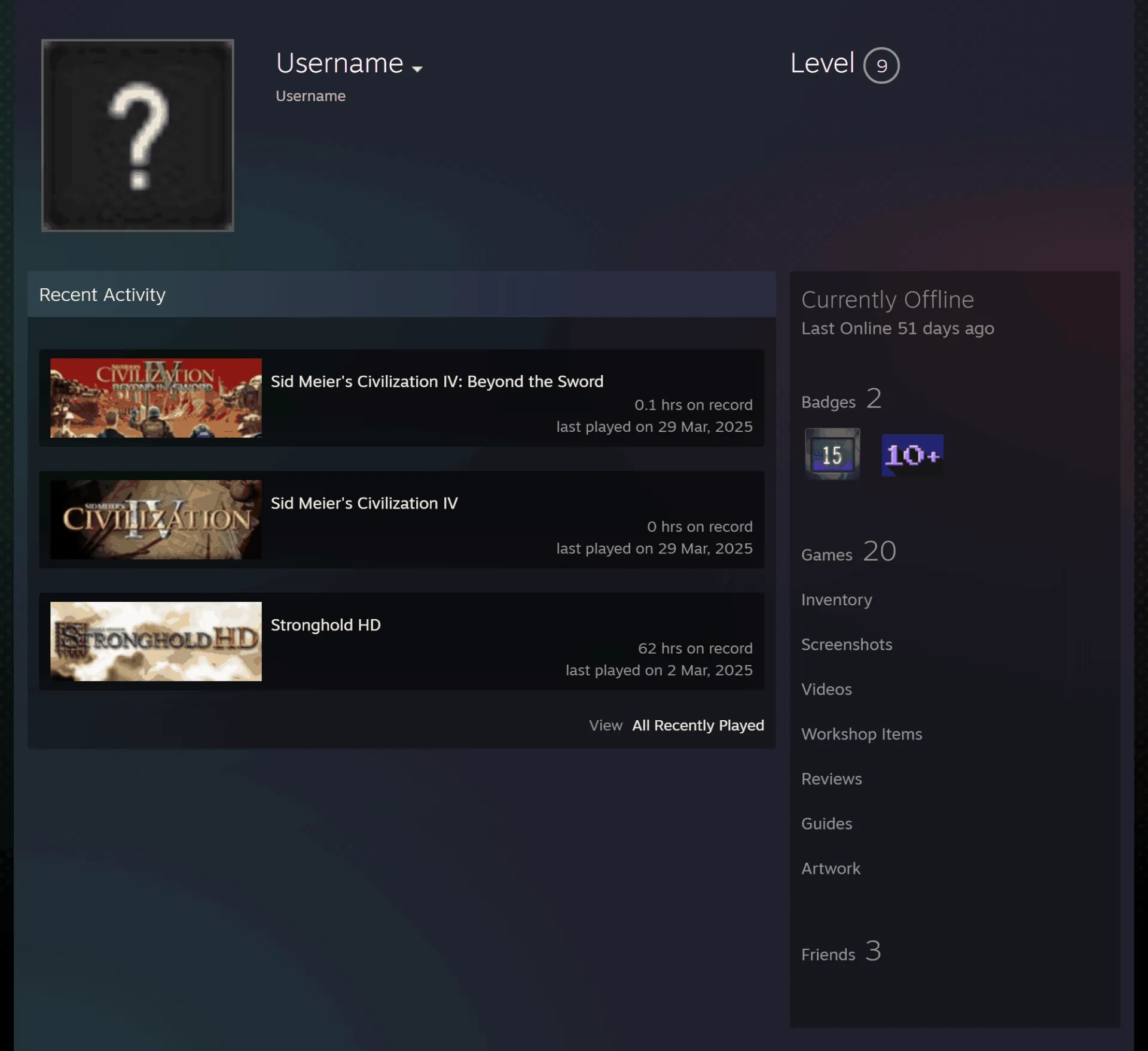Click the '62 hrs on record' text
Viewport: 1148px width, 1051px height.
(x=695, y=648)
